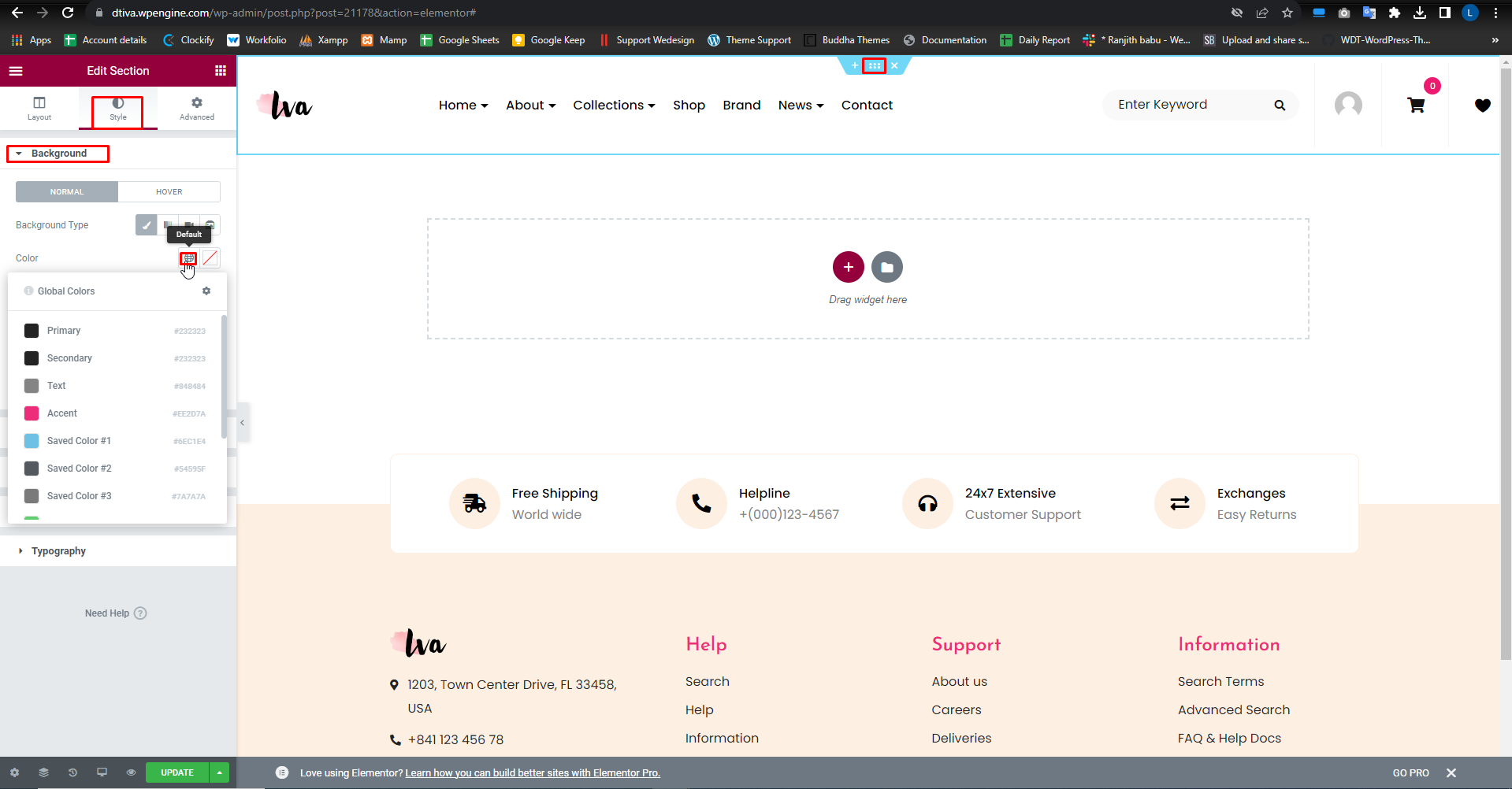Viewport: 1512px width, 789px height.
Task: Click Add Section plus in section handle
Action: 855,66
